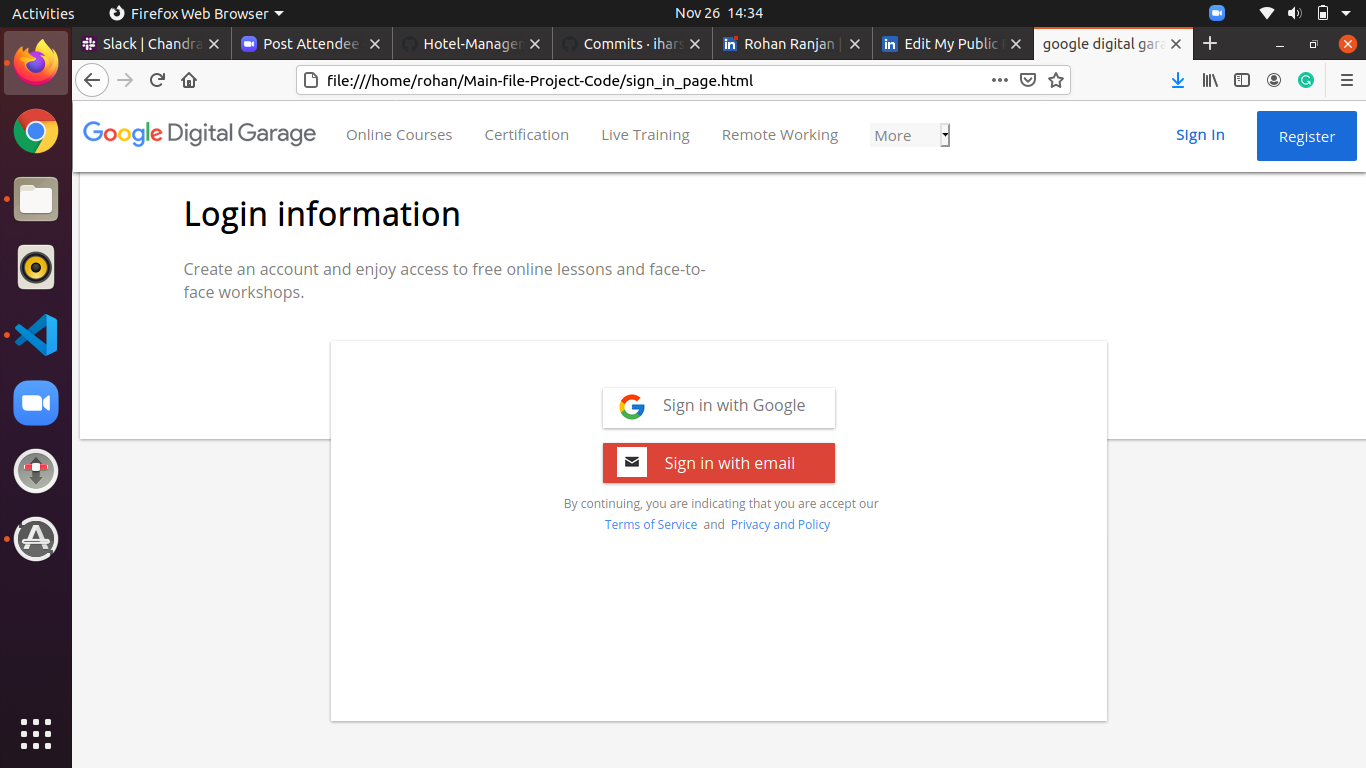Viewport: 1366px width, 768px height.
Task: Open Live Training nav link
Action: [645, 135]
